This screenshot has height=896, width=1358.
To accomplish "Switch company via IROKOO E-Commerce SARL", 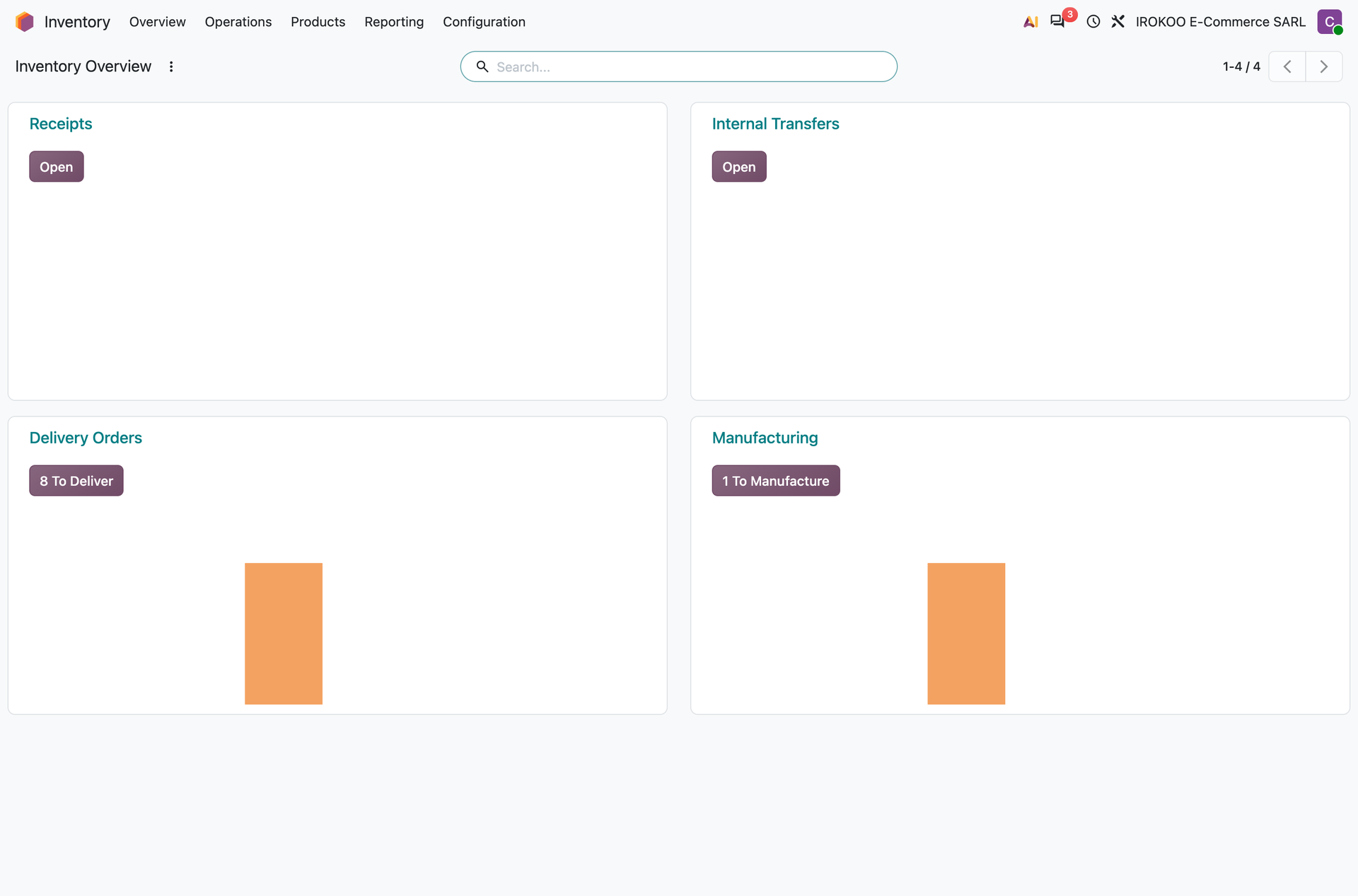I will point(1221,22).
